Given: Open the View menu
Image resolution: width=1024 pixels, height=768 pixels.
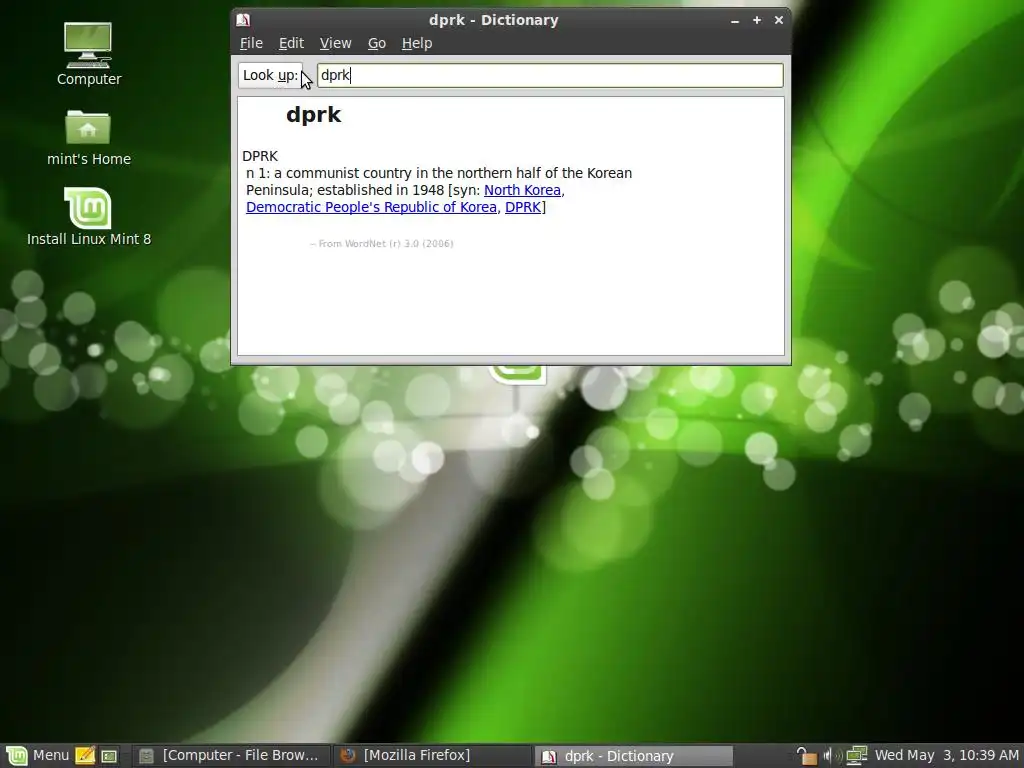Looking at the screenshot, I should [x=336, y=43].
